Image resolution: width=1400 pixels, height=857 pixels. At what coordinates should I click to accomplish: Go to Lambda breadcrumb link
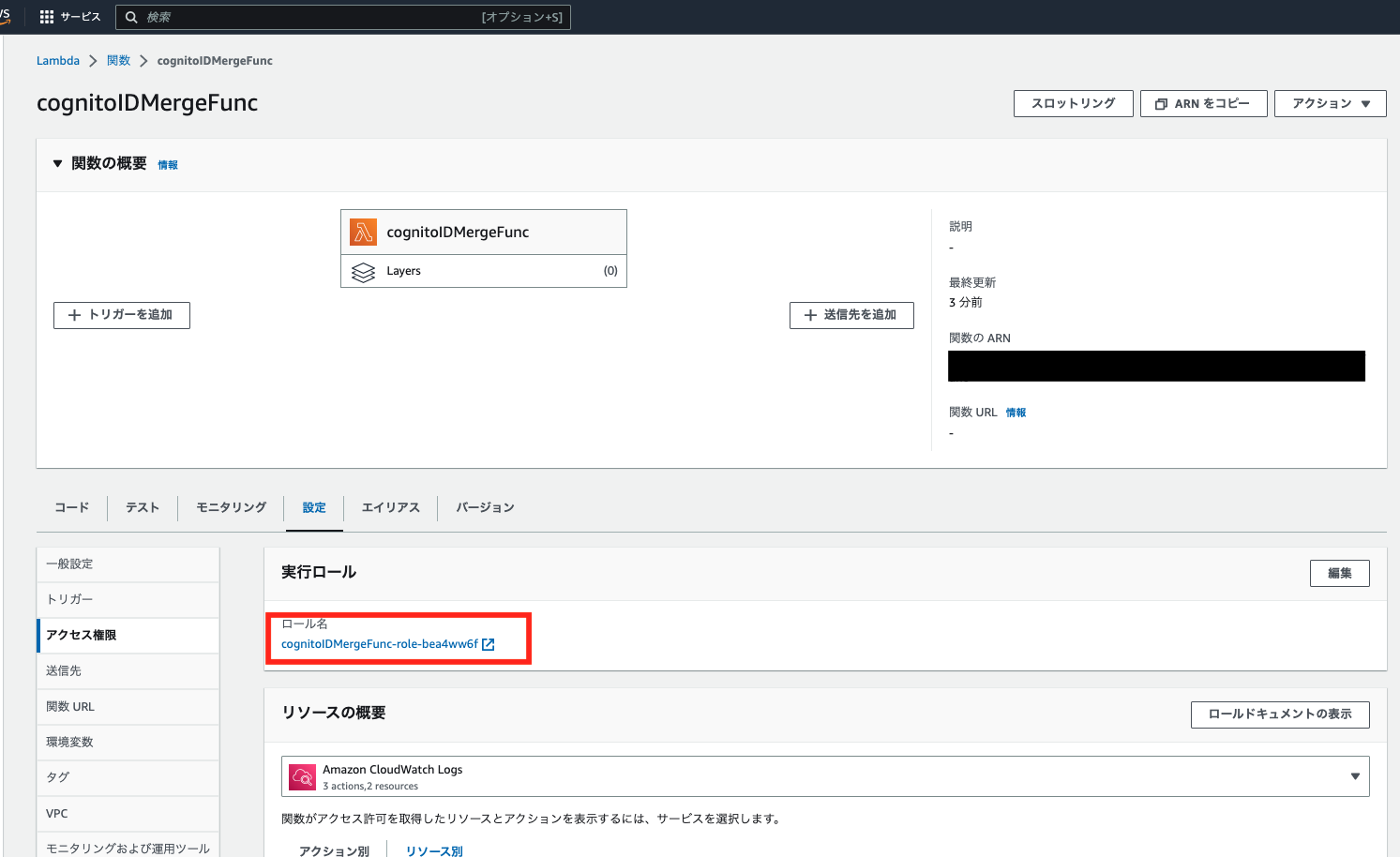(x=58, y=61)
